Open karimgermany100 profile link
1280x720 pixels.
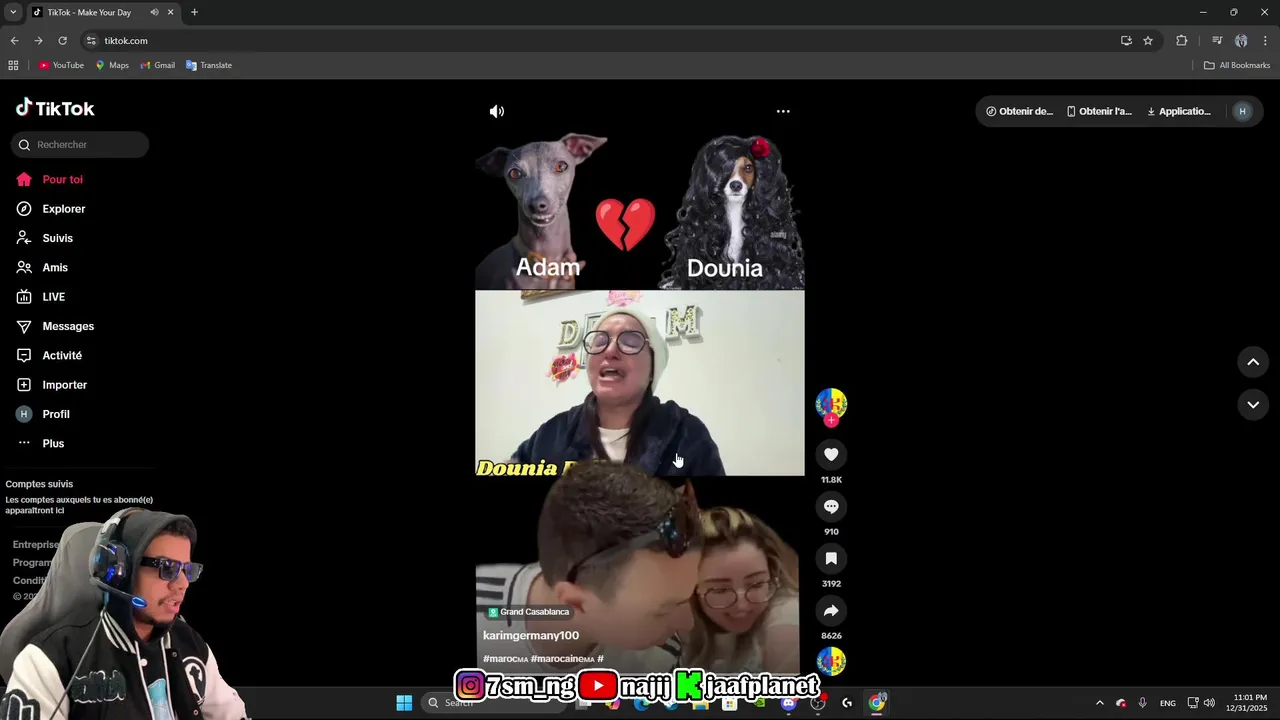tap(531, 636)
